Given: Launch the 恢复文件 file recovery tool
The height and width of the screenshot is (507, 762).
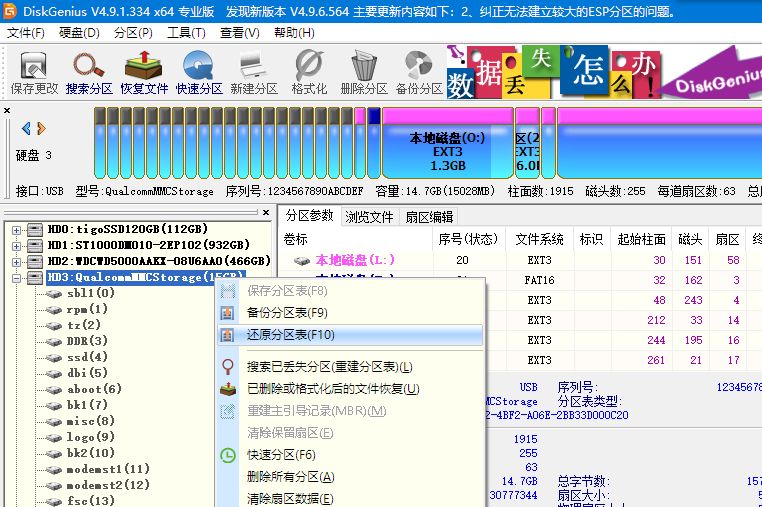Looking at the screenshot, I should [x=144, y=73].
